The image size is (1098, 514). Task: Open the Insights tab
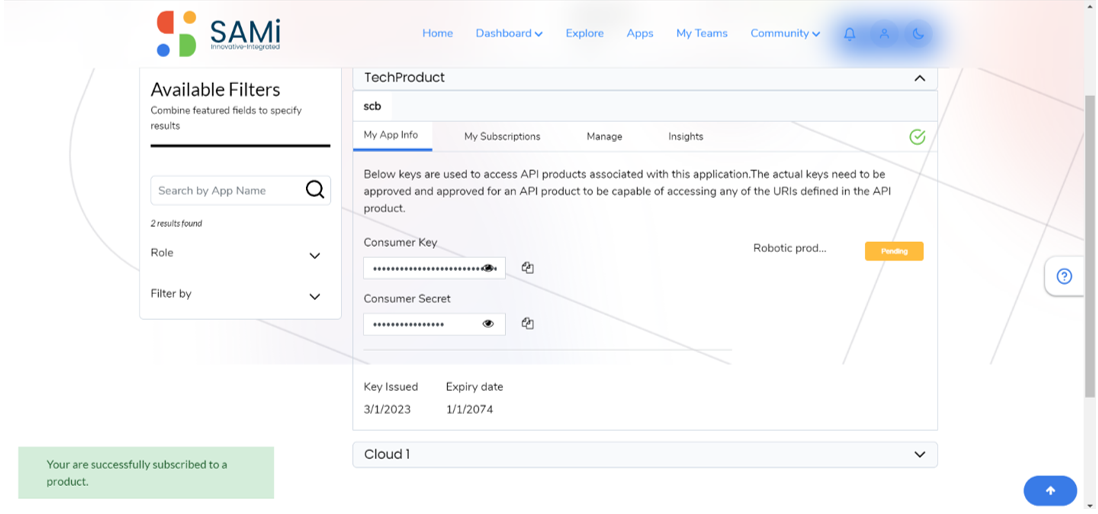point(686,137)
